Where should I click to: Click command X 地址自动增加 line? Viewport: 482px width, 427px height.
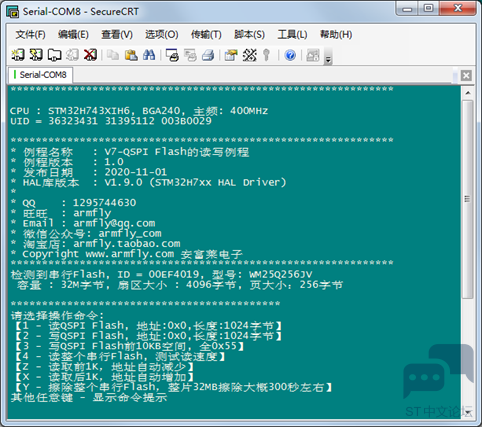(104, 377)
